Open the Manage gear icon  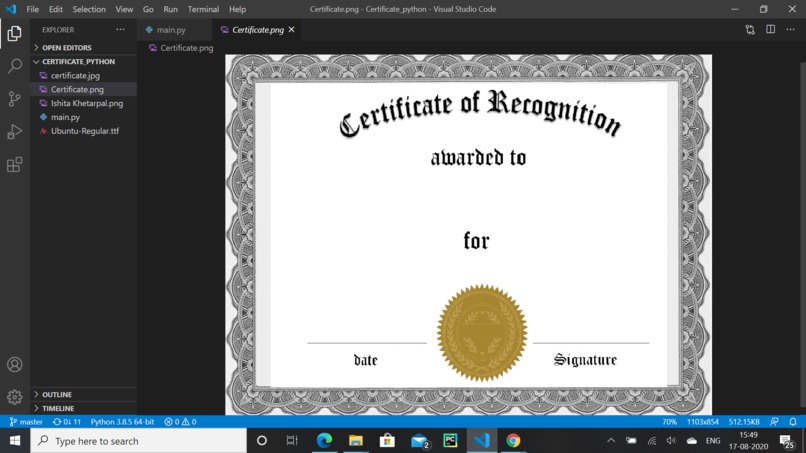click(x=14, y=397)
